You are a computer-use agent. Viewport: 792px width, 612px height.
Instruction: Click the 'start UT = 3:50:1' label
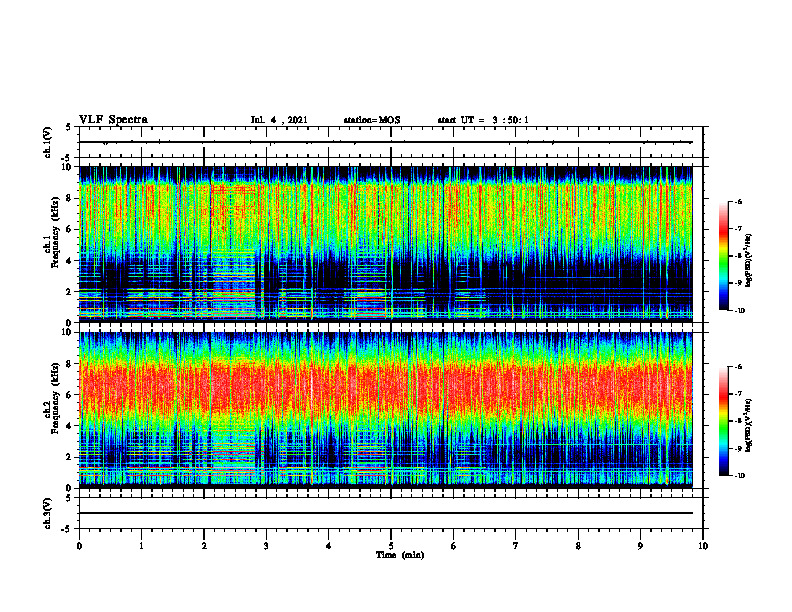(483, 120)
